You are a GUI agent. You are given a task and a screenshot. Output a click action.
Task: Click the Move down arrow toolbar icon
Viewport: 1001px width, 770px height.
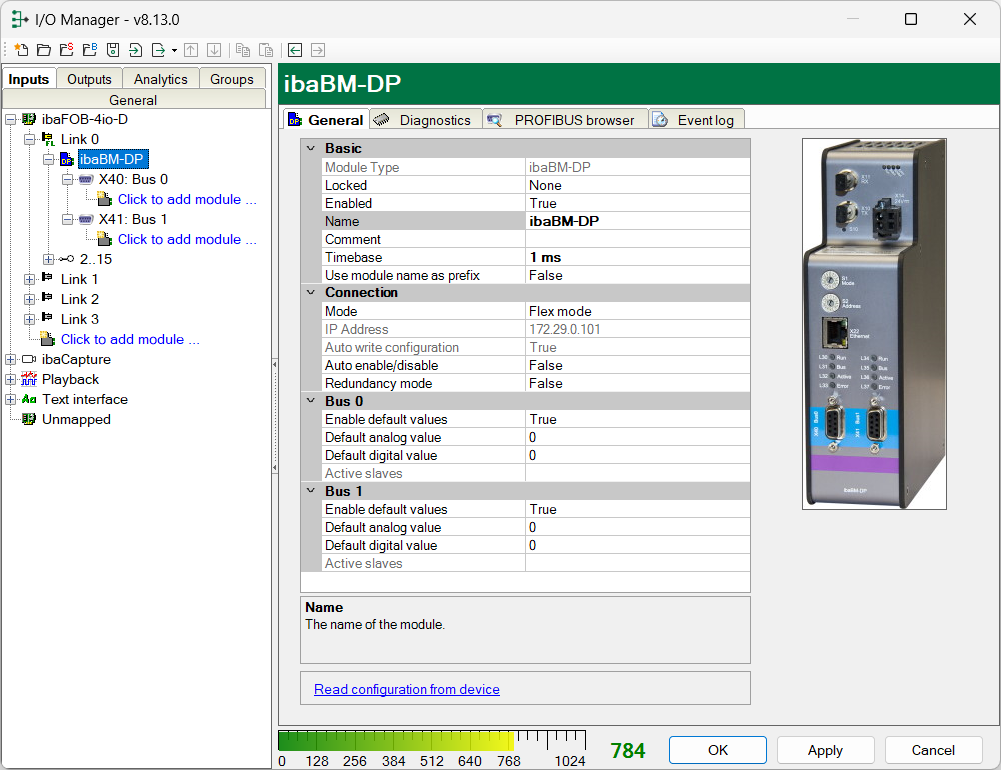click(x=214, y=50)
